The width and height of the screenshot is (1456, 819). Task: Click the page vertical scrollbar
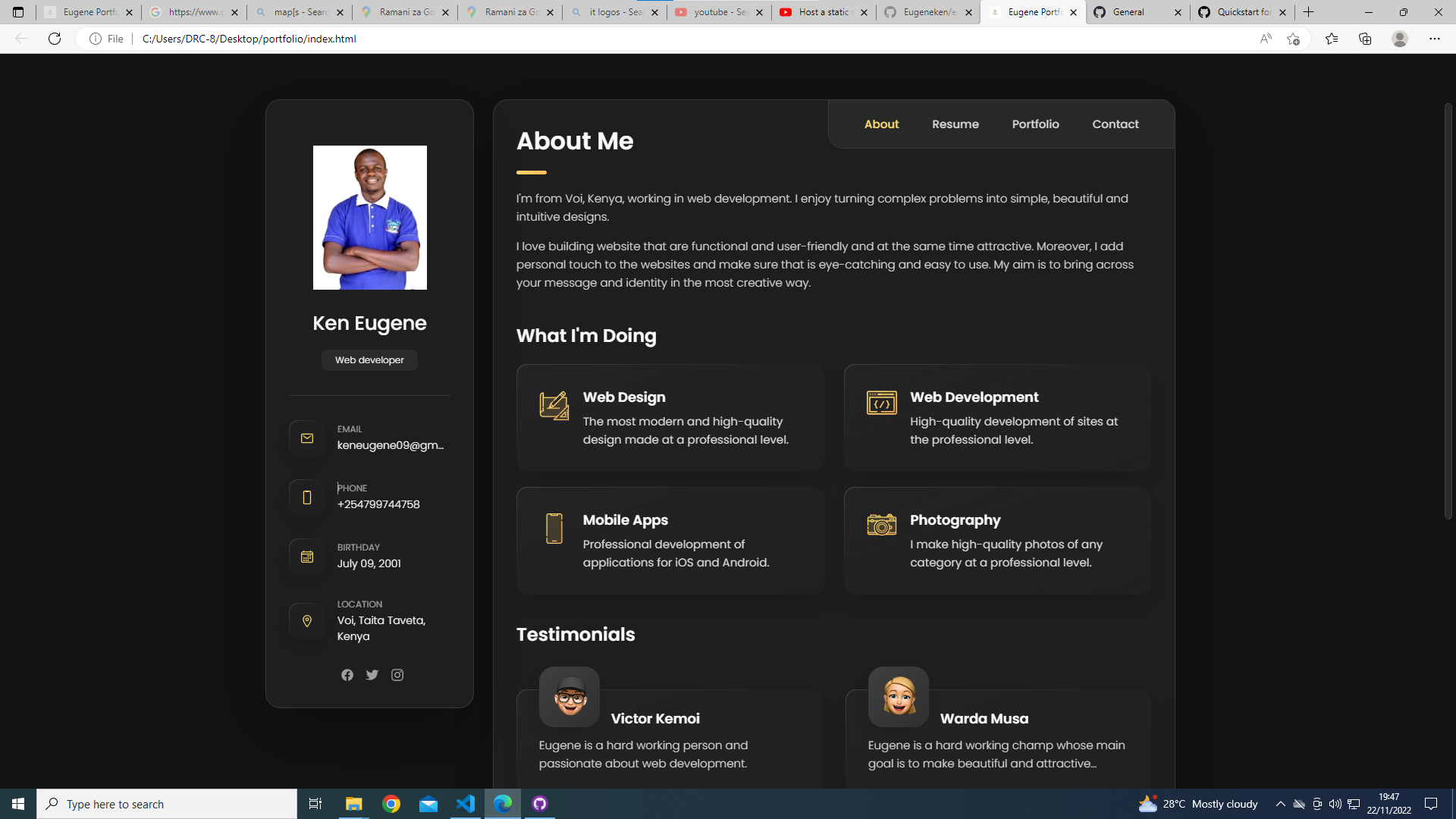coord(1448,311)
